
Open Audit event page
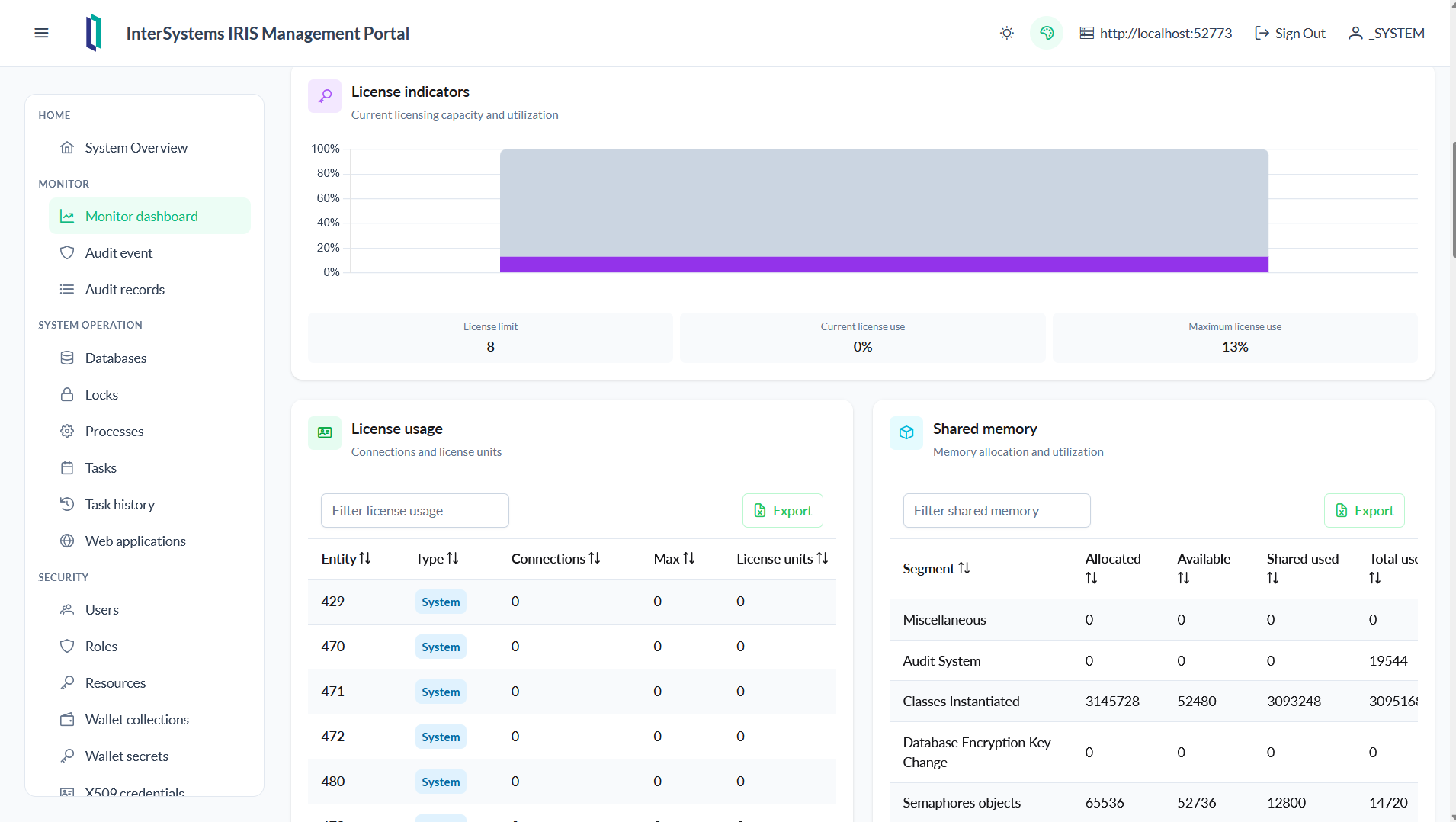click(149, 252)
